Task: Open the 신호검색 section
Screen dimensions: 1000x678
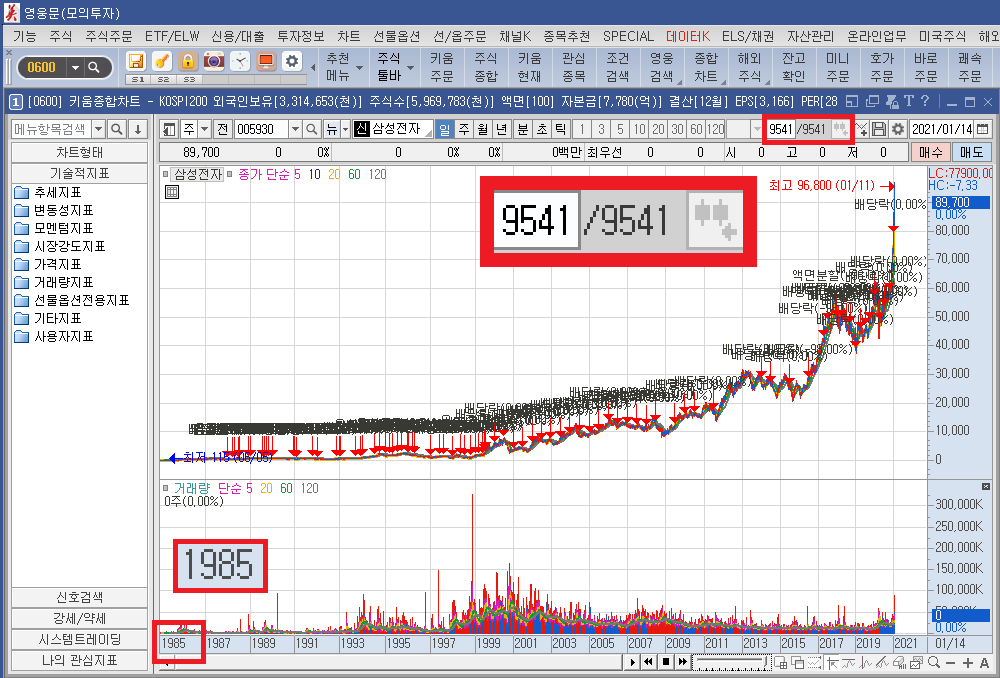Action: [80, 598]
